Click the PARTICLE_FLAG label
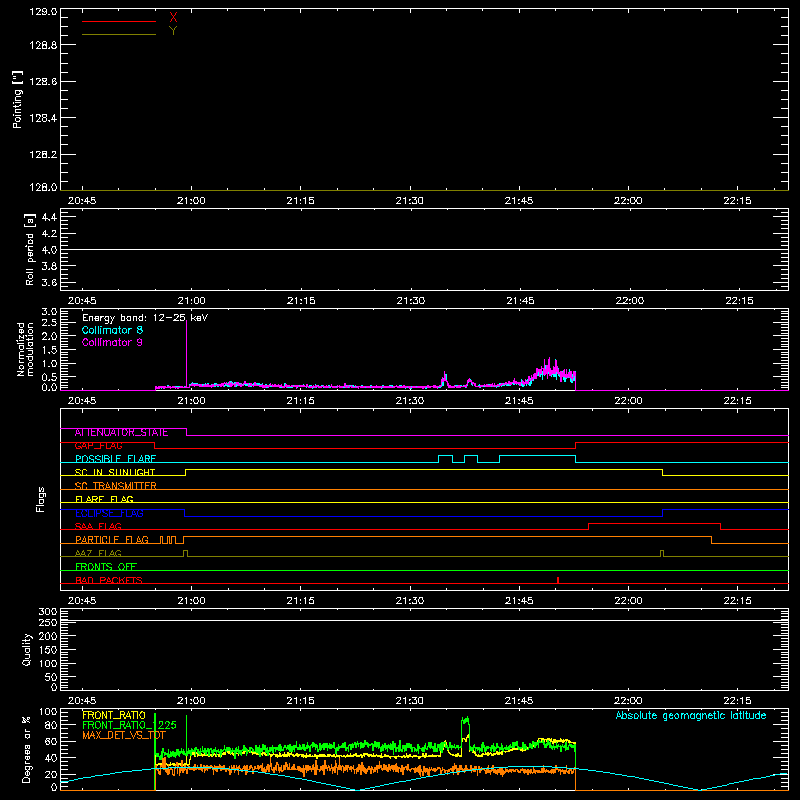 [112, 540]
